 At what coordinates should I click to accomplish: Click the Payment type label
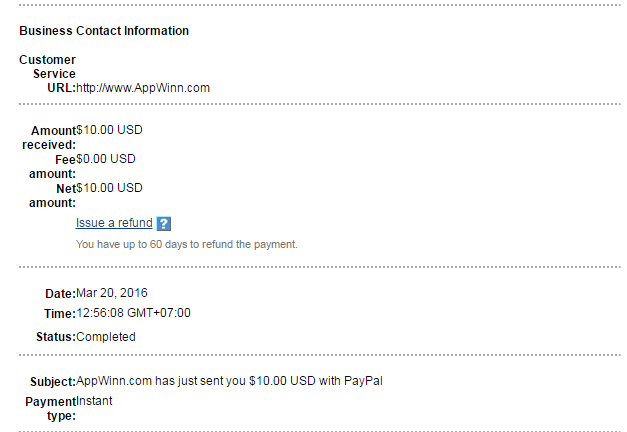click(x=51, y=408)
